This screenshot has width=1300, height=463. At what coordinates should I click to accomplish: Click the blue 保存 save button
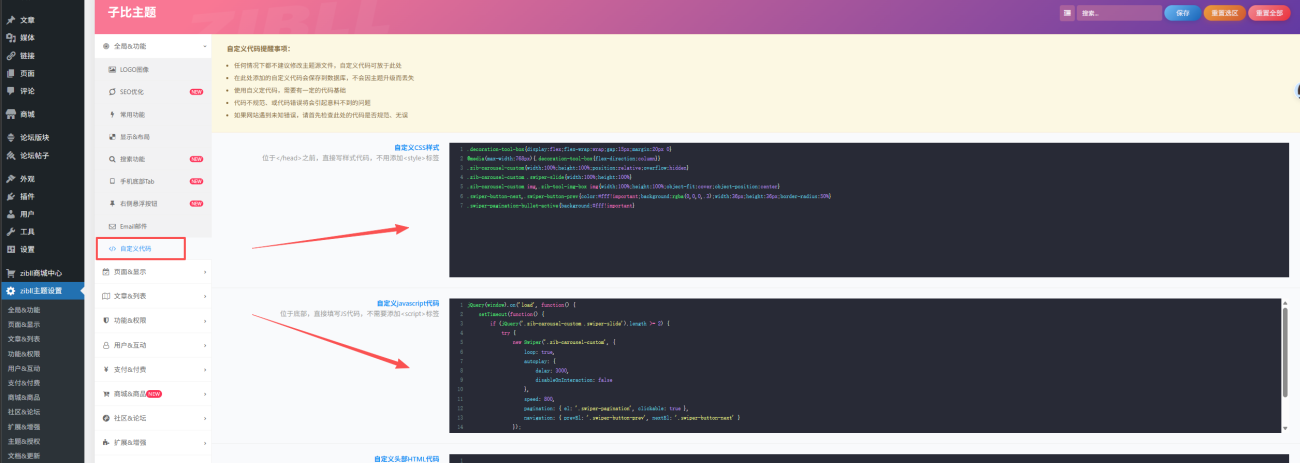(x=1182, y=13)
